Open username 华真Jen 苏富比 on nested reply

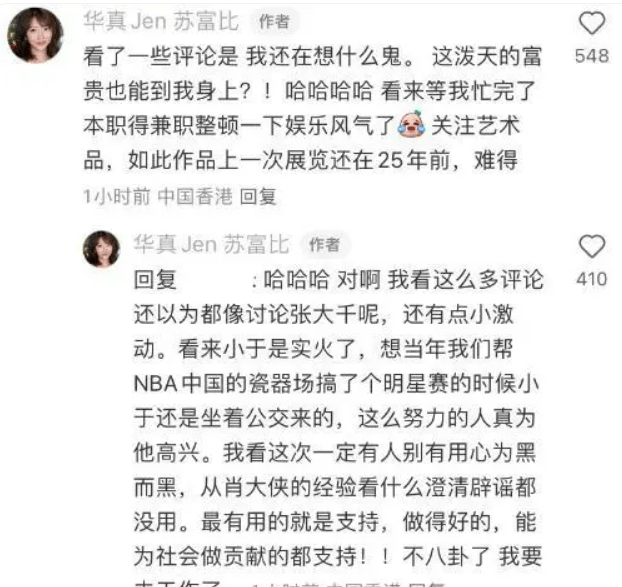click(x=211, y=244)
